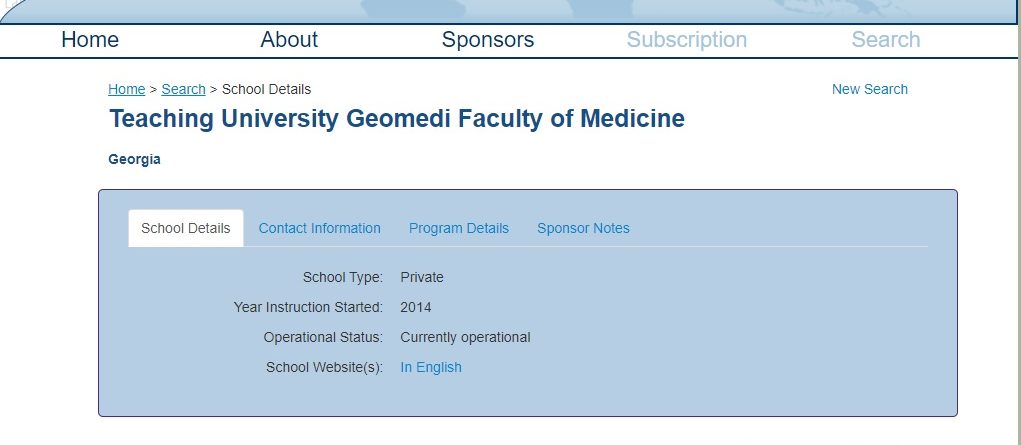Start a New Search via the link

point(869,89)
